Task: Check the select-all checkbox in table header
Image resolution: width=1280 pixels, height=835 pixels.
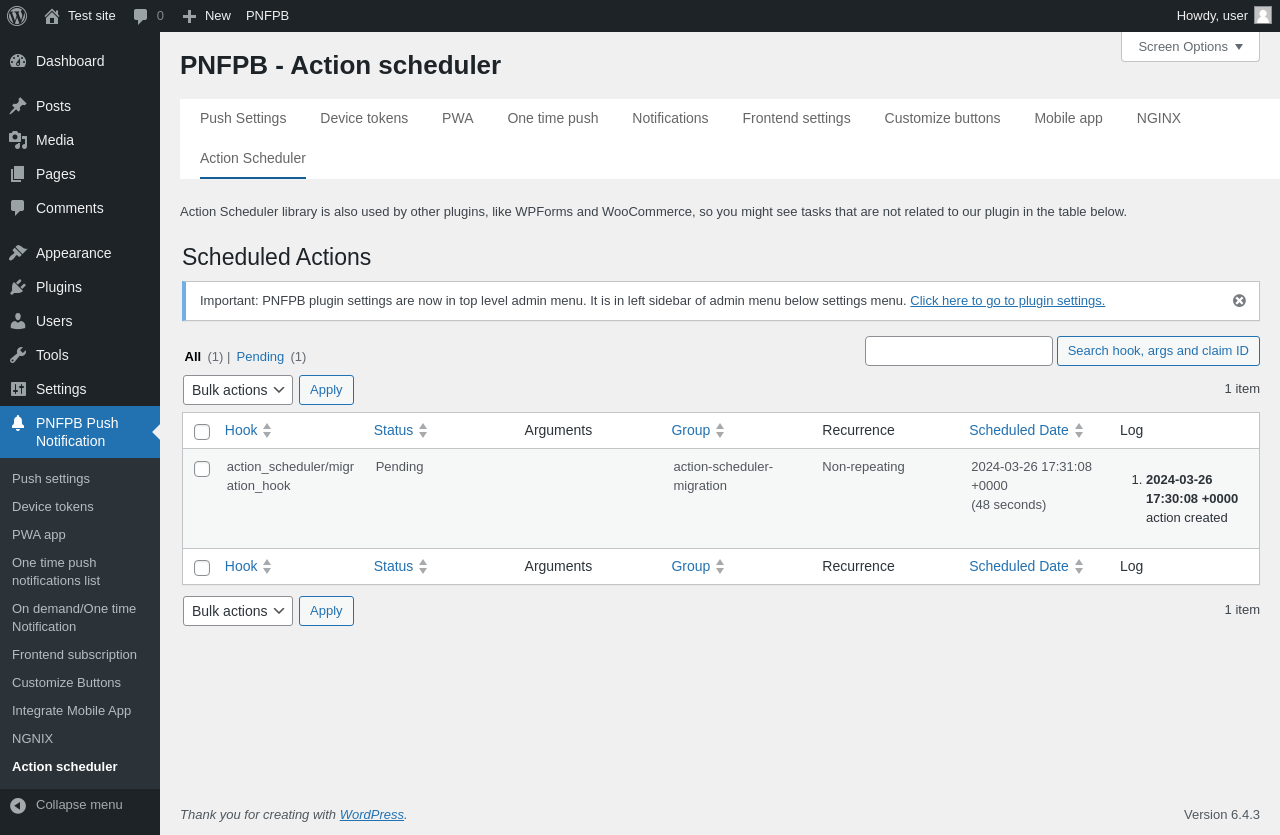Action: point(202,432)
